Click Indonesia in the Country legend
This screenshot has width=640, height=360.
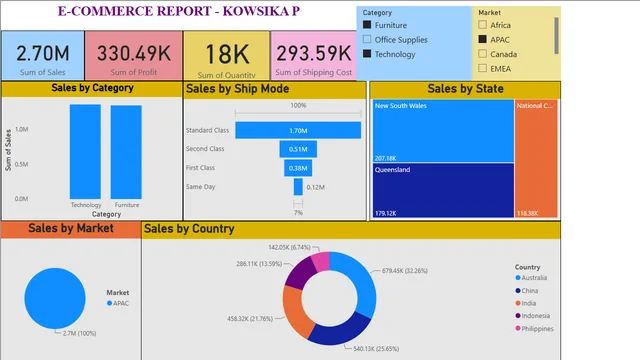pyautogui.click(x=533, y=316)
